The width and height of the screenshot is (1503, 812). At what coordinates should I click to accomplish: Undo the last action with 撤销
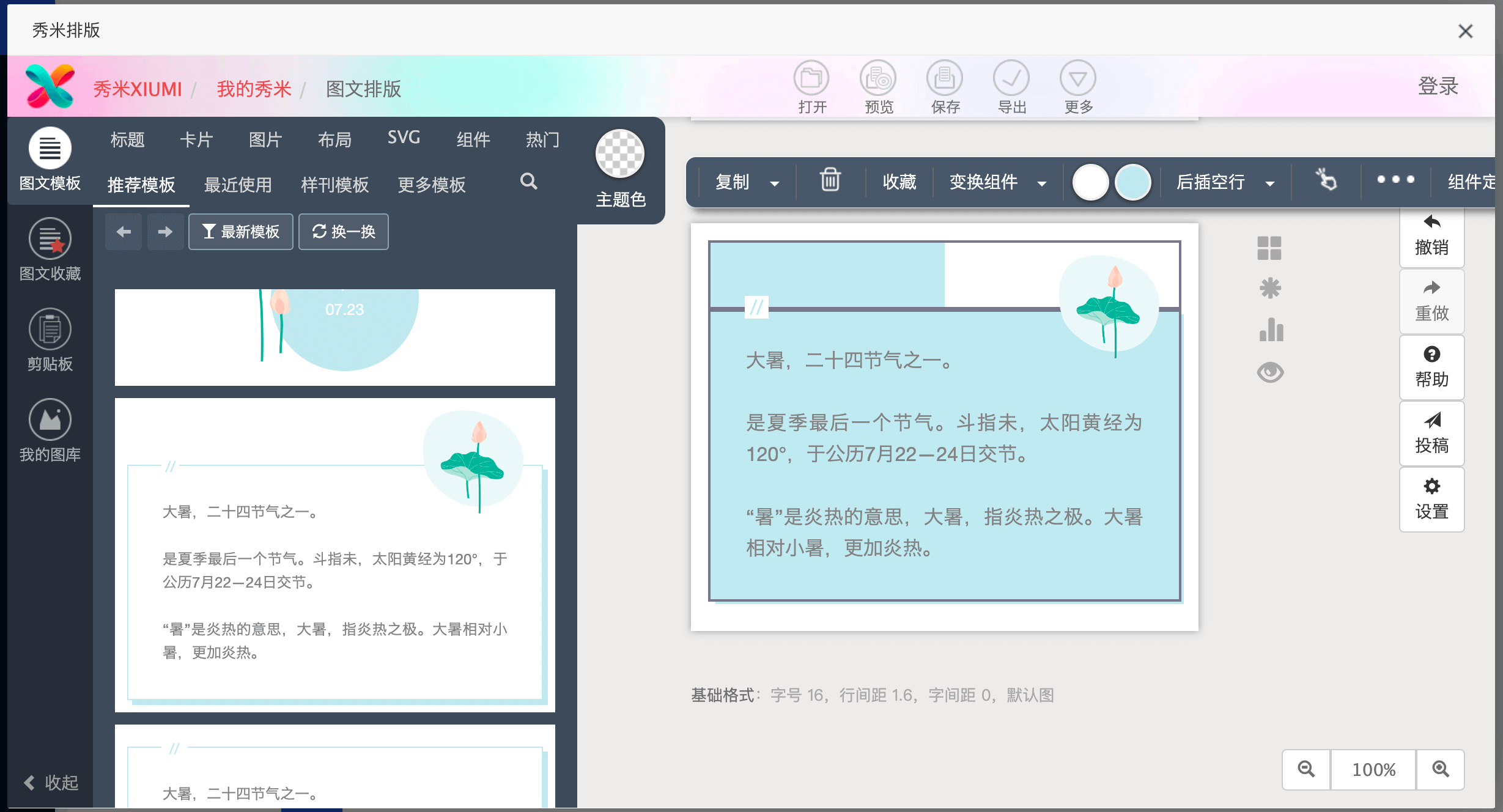tap(1431, 235)
